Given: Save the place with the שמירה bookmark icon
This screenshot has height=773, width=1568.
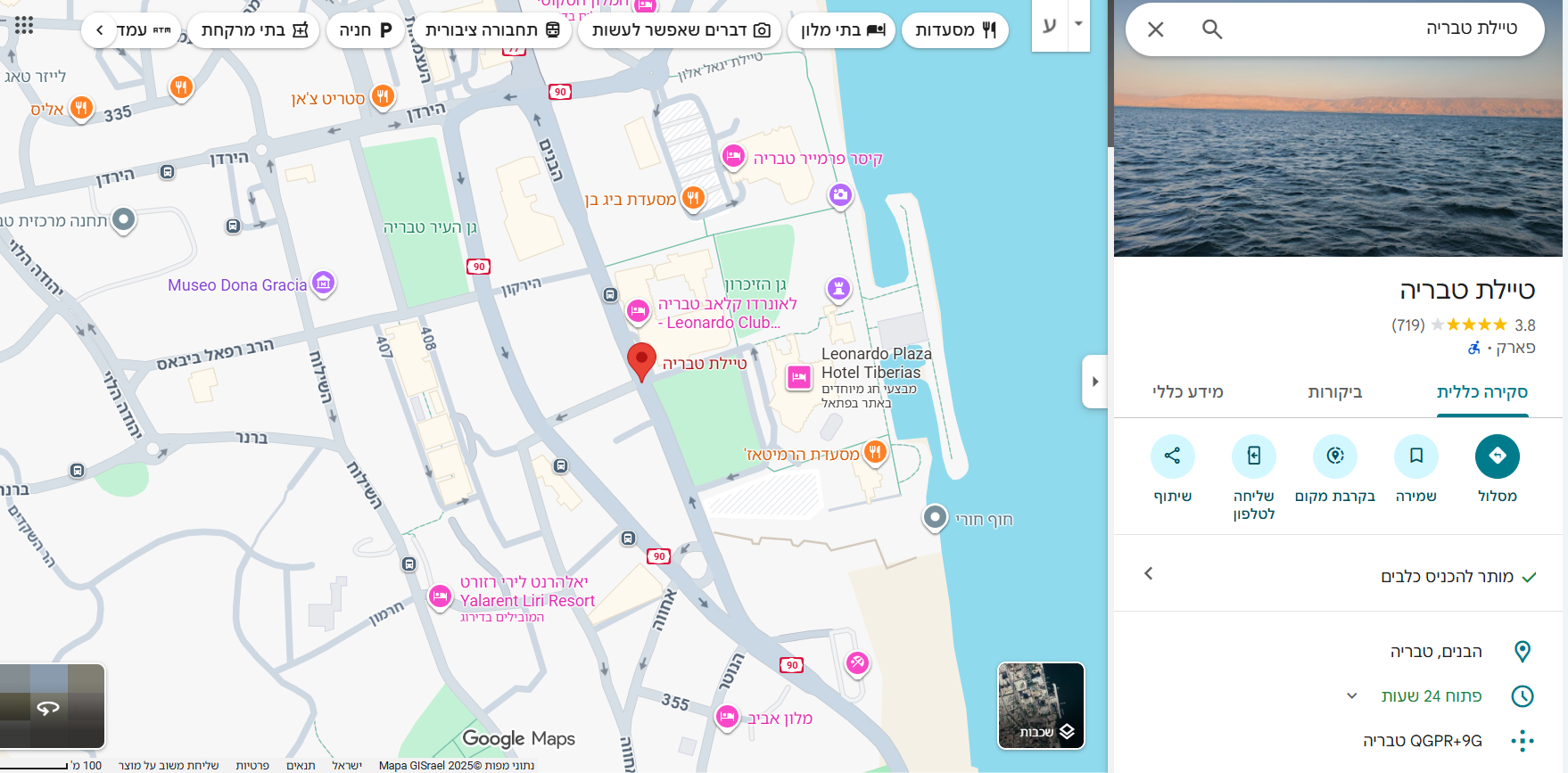Looking at the screenshot, I should coord(1415,456).
